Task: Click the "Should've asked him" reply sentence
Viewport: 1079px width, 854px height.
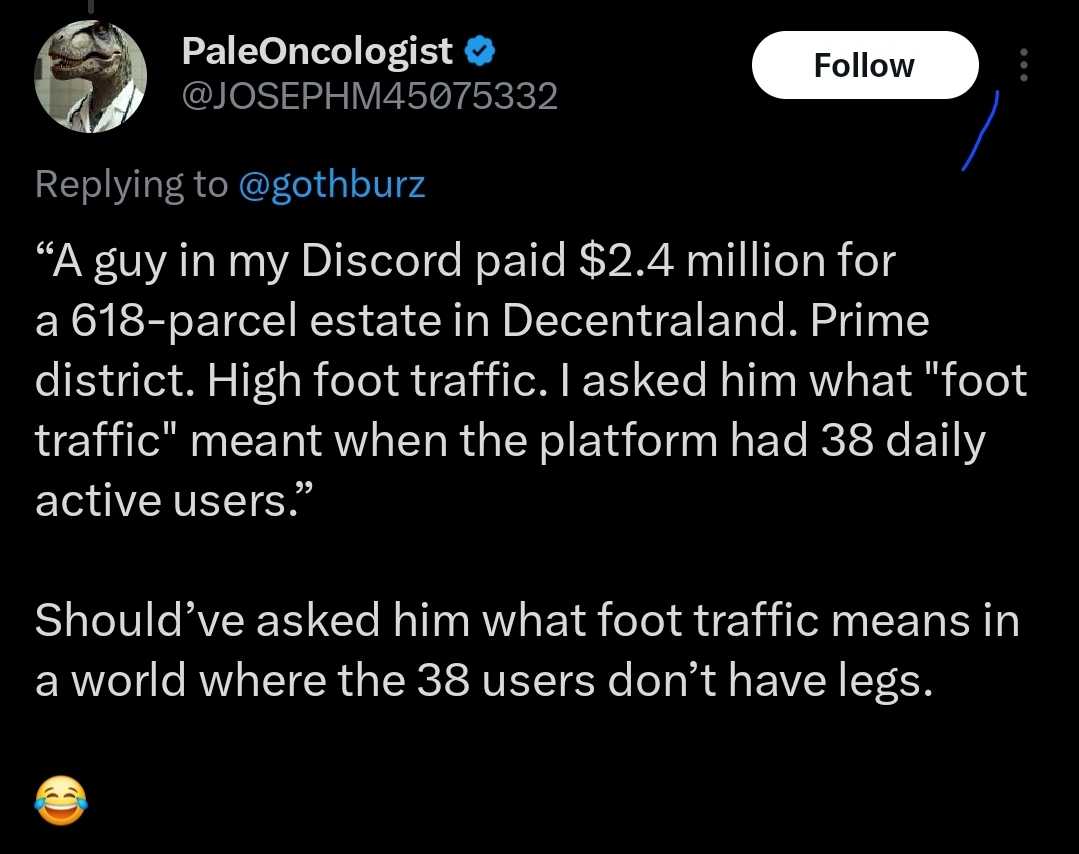Action: [252, 621]
